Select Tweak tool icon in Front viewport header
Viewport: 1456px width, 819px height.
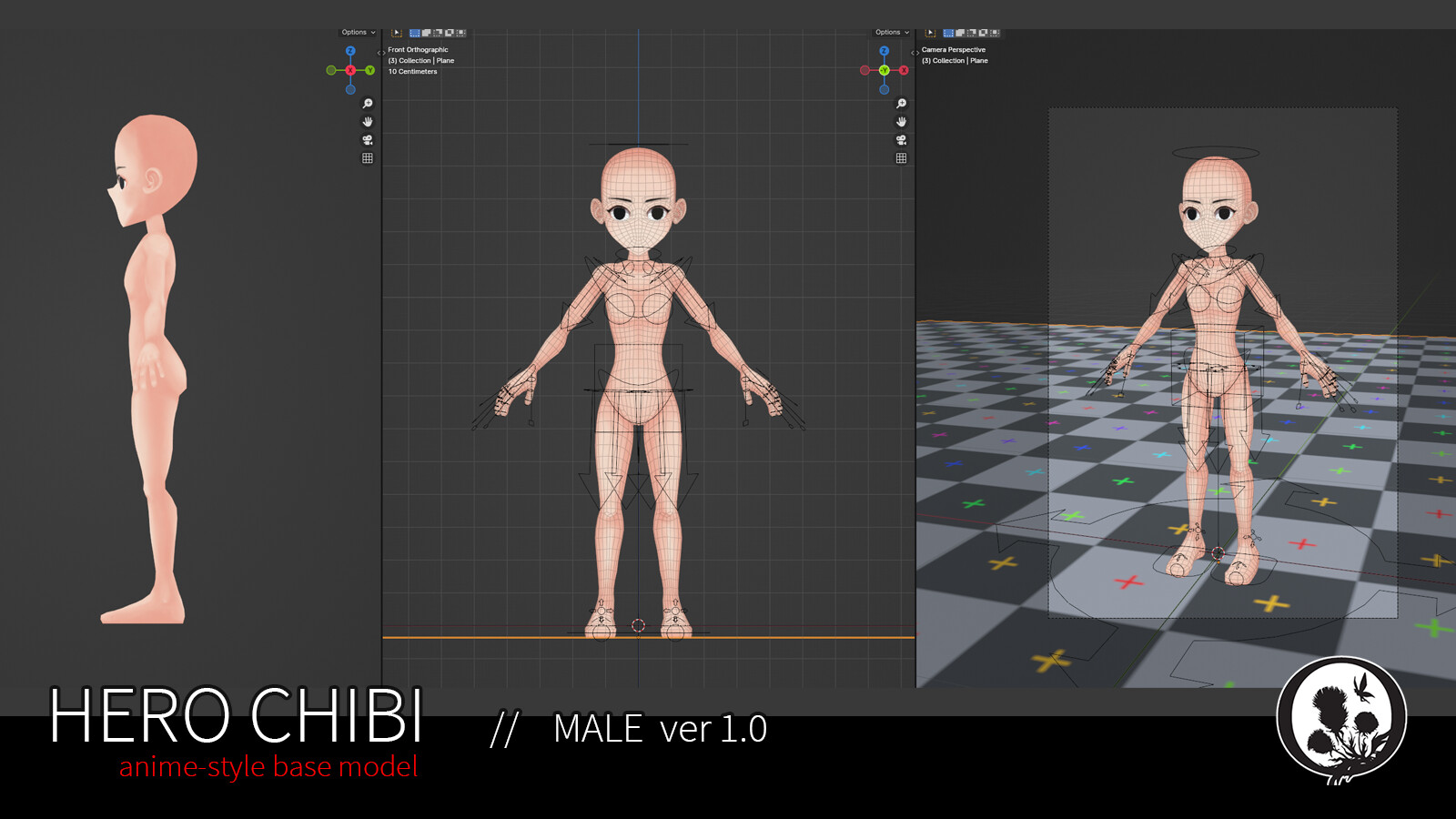point(397,33)
